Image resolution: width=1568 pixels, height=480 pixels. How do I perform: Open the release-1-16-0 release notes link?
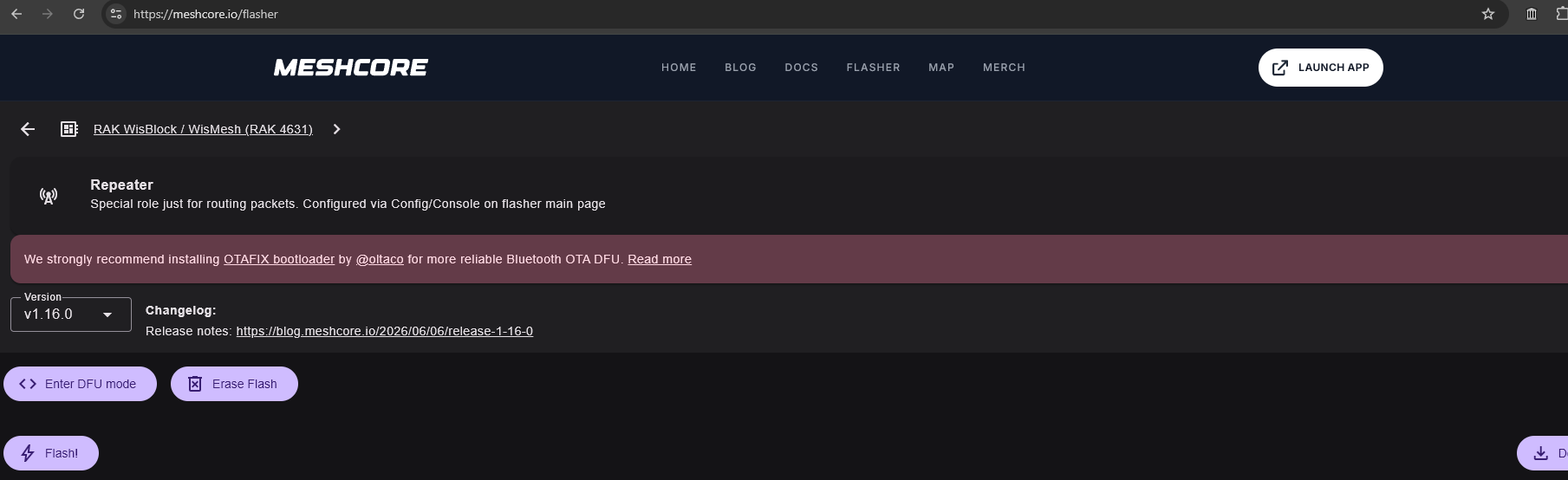coord(384,331)
